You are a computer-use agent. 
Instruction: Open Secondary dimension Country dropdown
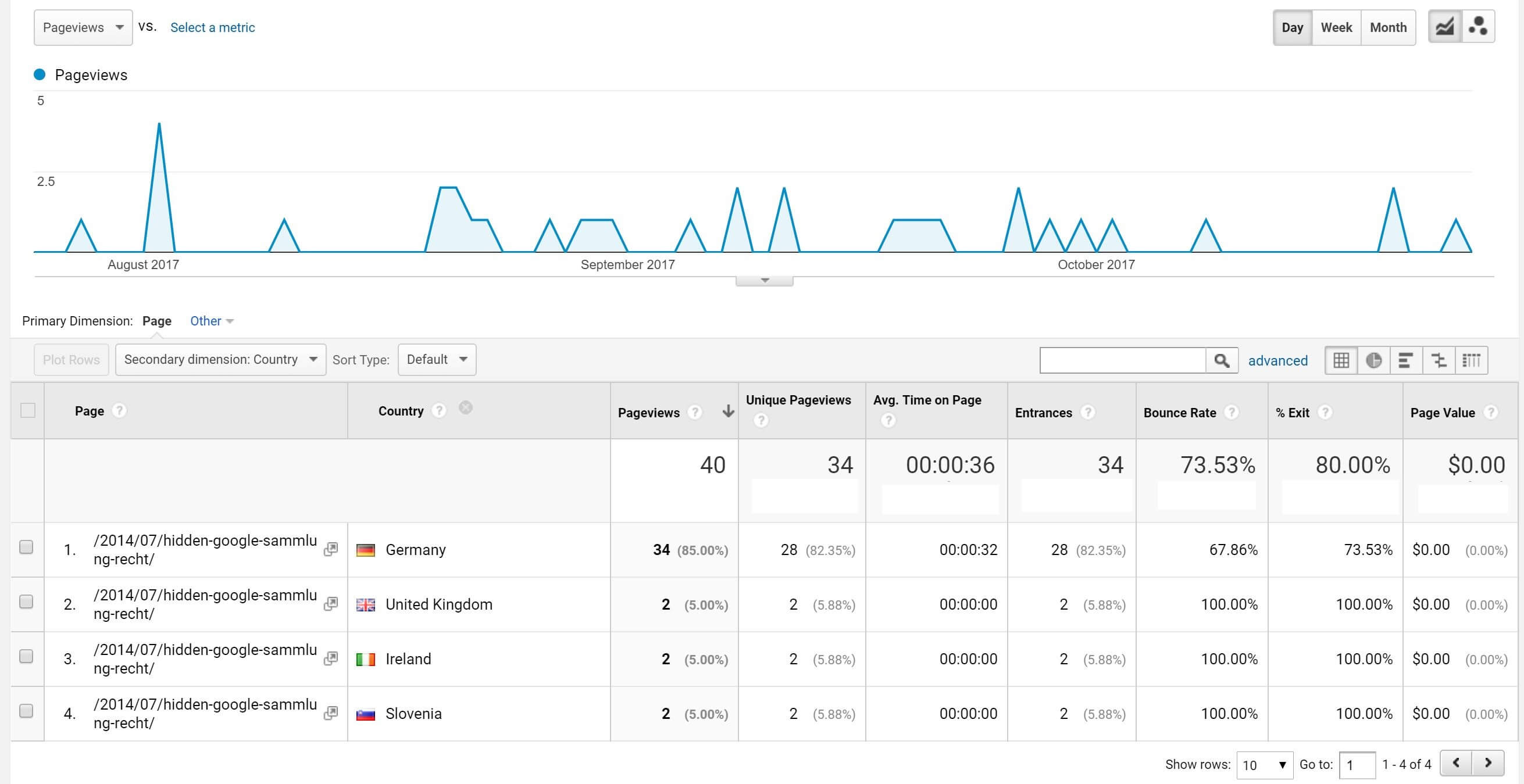[220, 360]
